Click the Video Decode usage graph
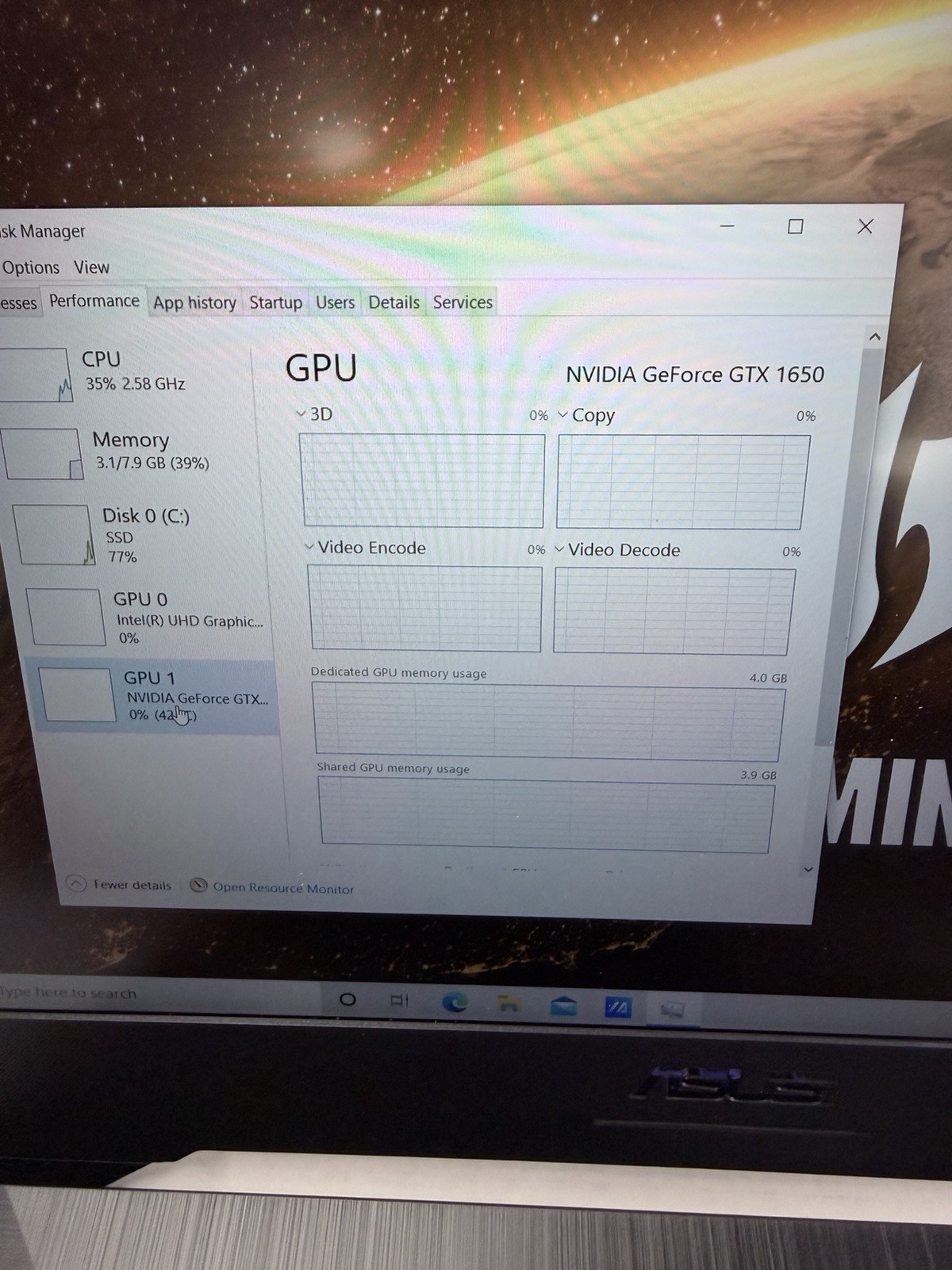The width and height of the screenshot is (952, 1270). click(x=674, y=610)
